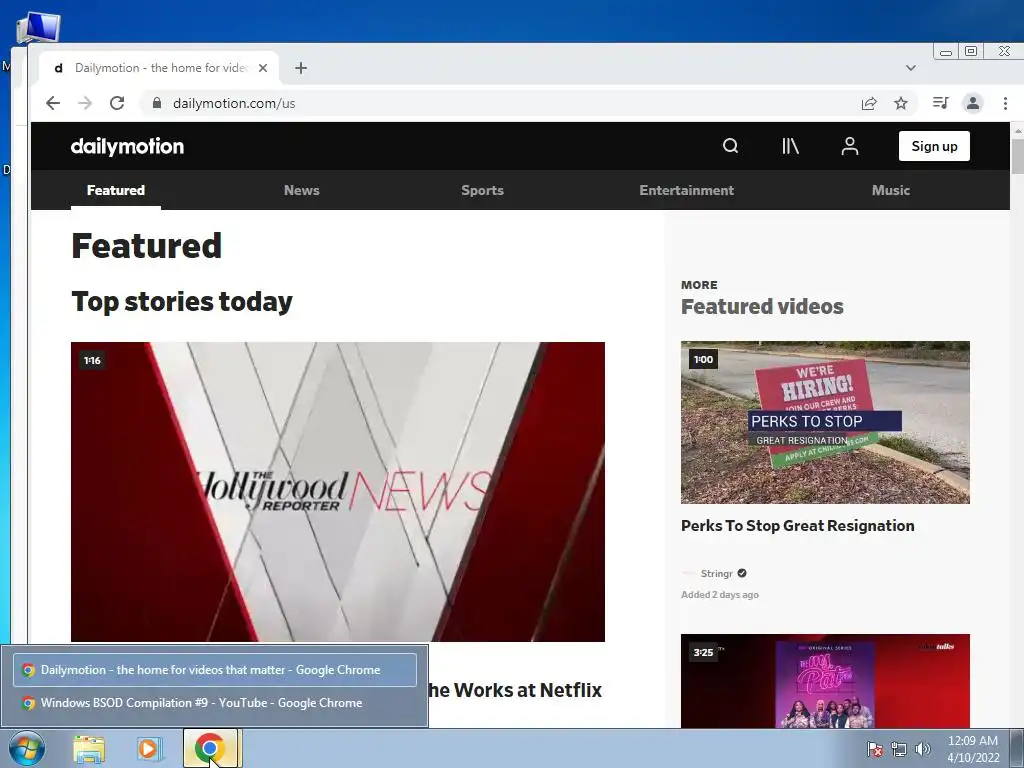The width and height of the screenshot is (1024, 768).
Task: Click the taskbar clock and date
Action: (973, 749)
